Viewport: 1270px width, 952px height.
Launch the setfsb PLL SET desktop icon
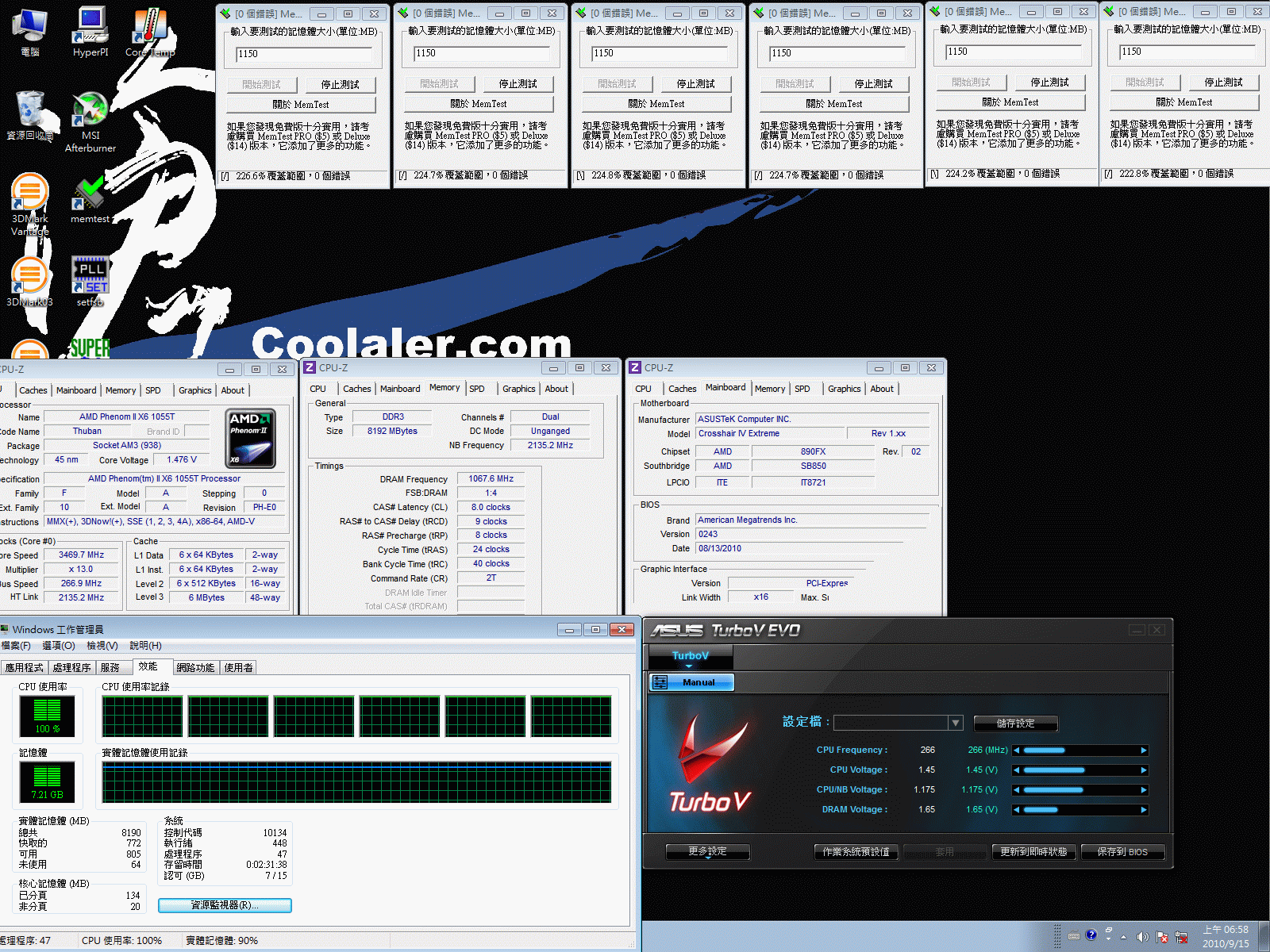click(x=90, y=282)
